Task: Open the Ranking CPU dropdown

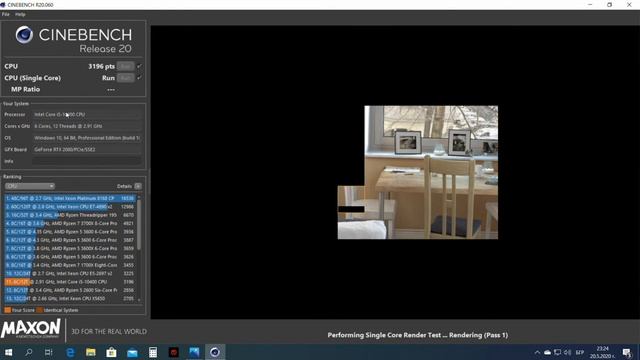Action: click(x=30, y=186)
